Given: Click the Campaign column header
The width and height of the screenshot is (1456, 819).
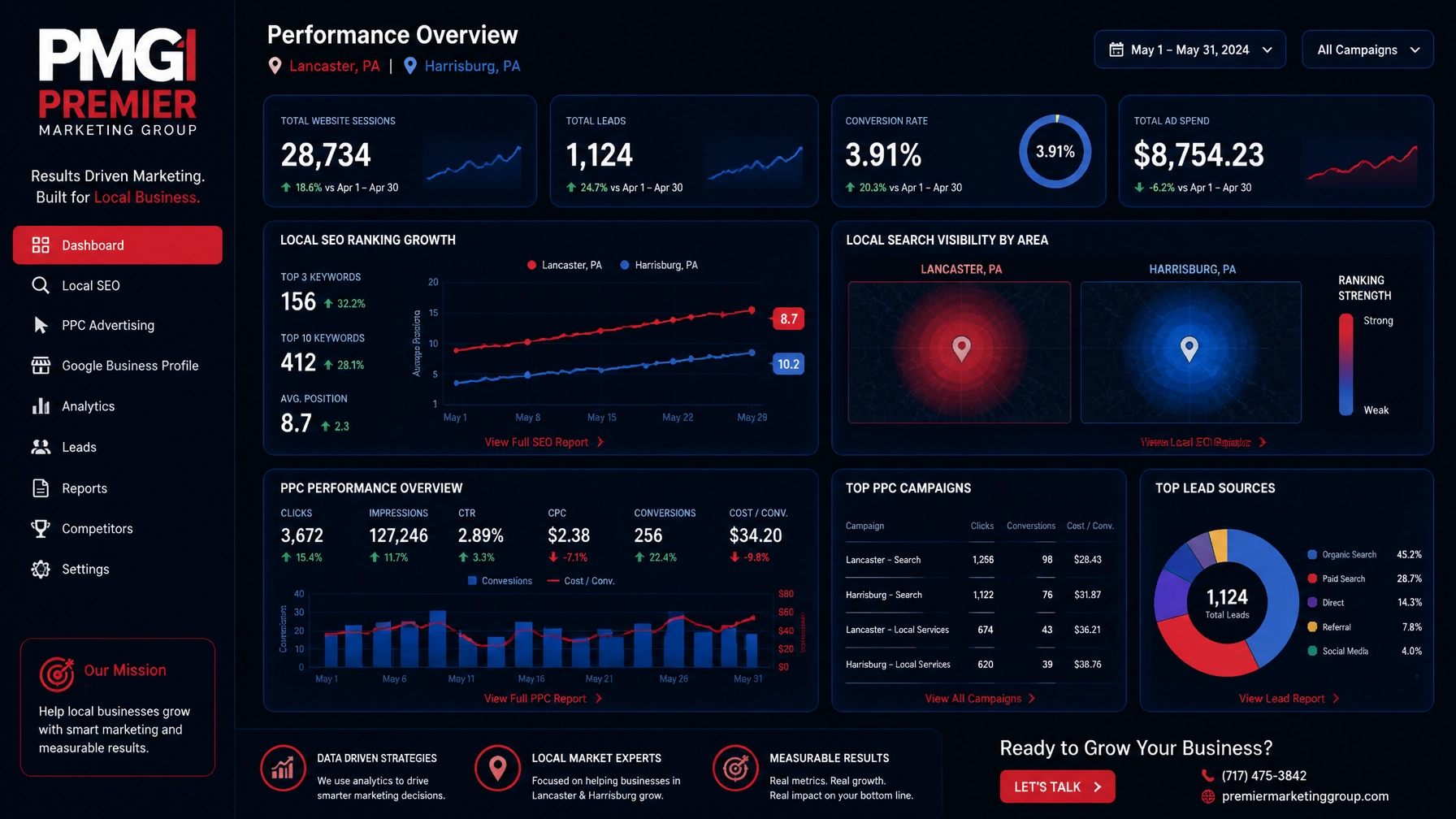Looking at the screenshot, I should (864, 526).
